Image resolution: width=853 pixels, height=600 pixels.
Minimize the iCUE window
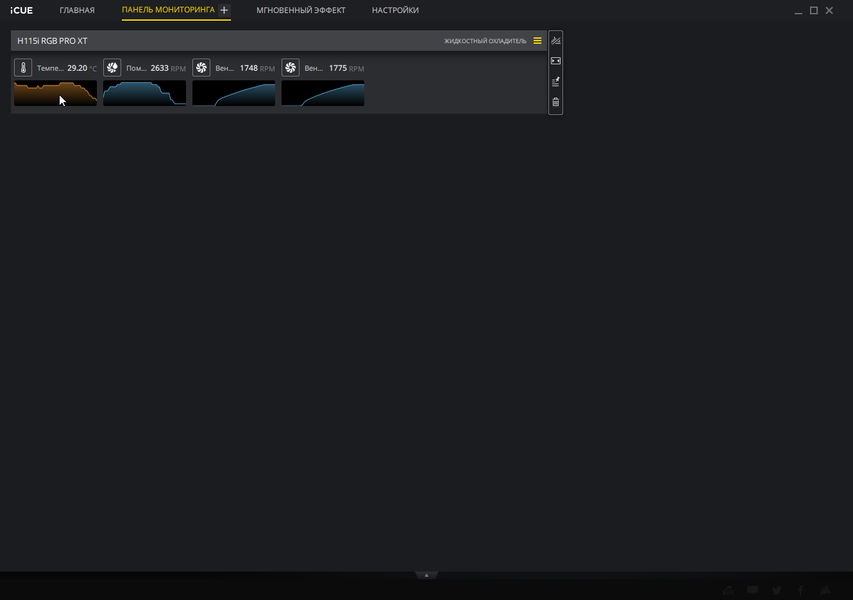798,11
